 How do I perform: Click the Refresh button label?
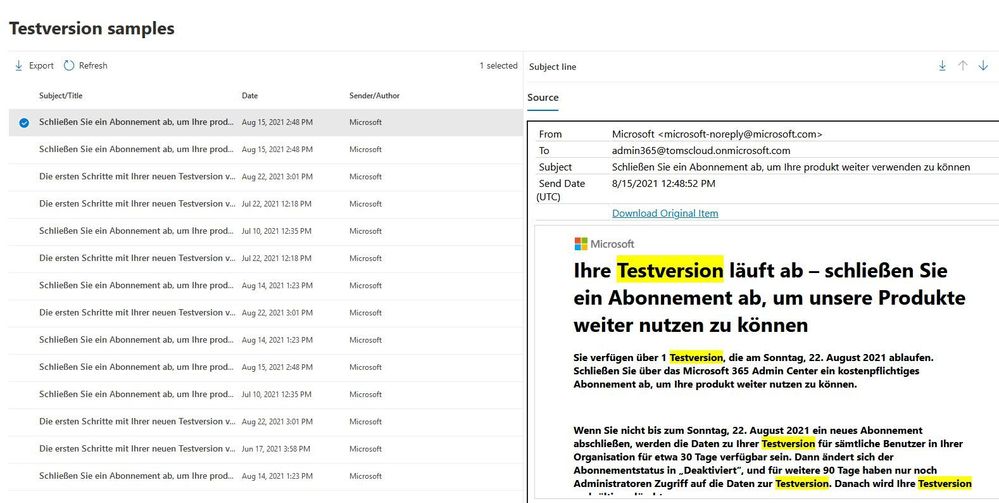coord(93,66)
